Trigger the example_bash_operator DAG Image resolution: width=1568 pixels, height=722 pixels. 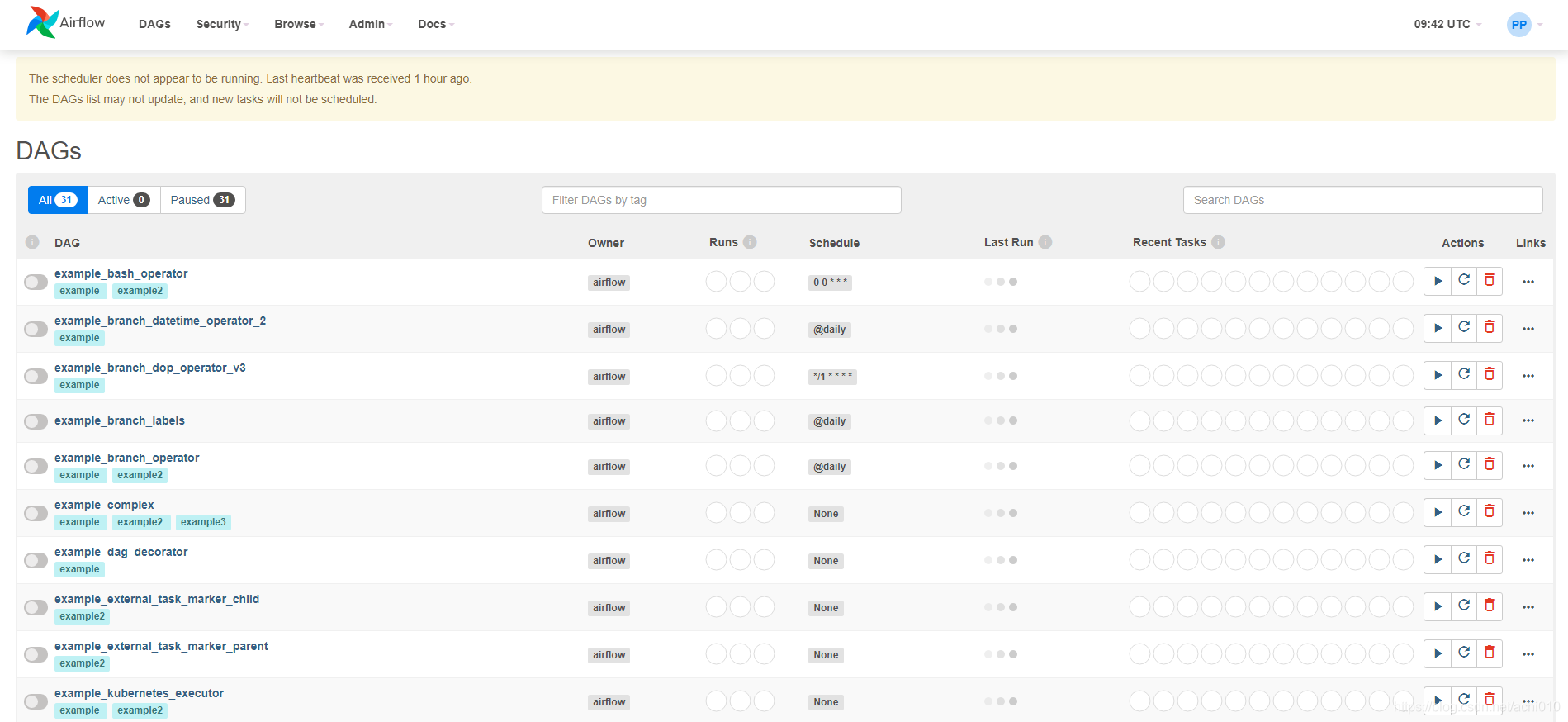[1438, 281]
